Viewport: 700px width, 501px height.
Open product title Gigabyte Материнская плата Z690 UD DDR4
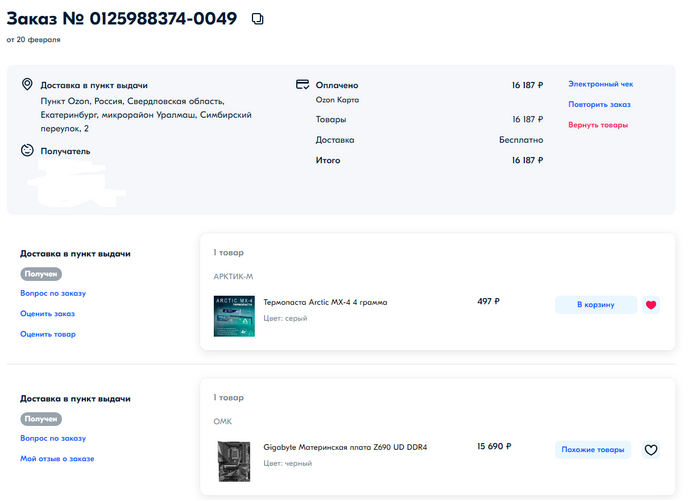coord(345,447)
